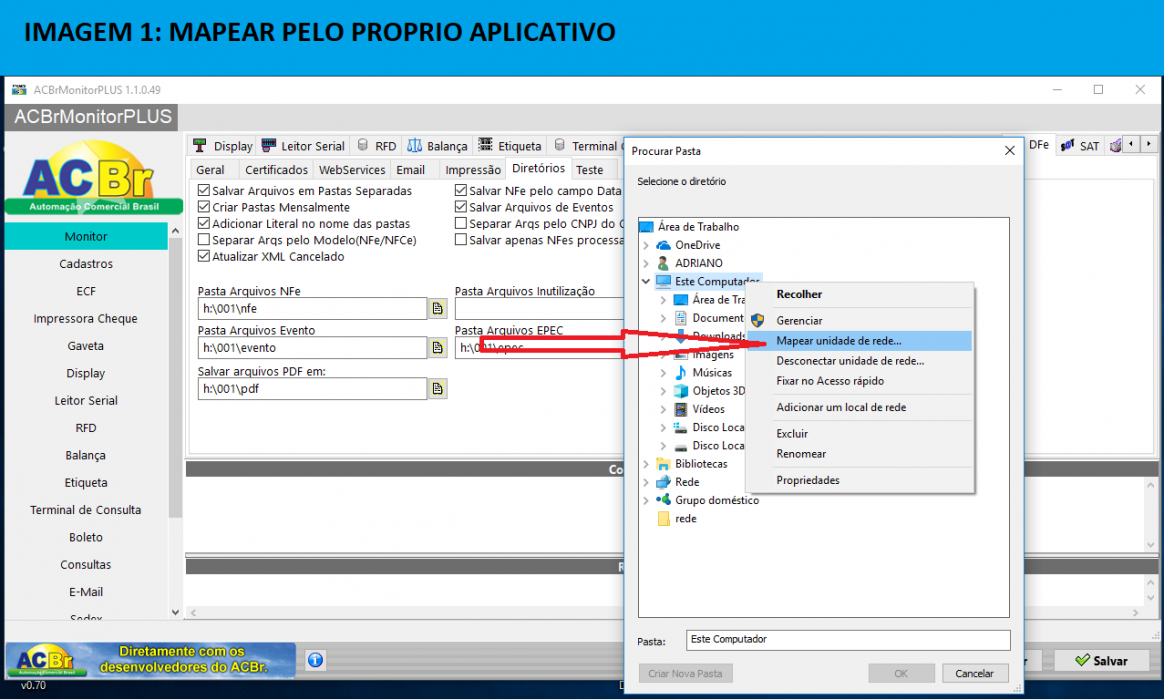Viewport: 1164px width, 700px height.
Task: Expand the OneDrive tree node
Action: (646, 245)
